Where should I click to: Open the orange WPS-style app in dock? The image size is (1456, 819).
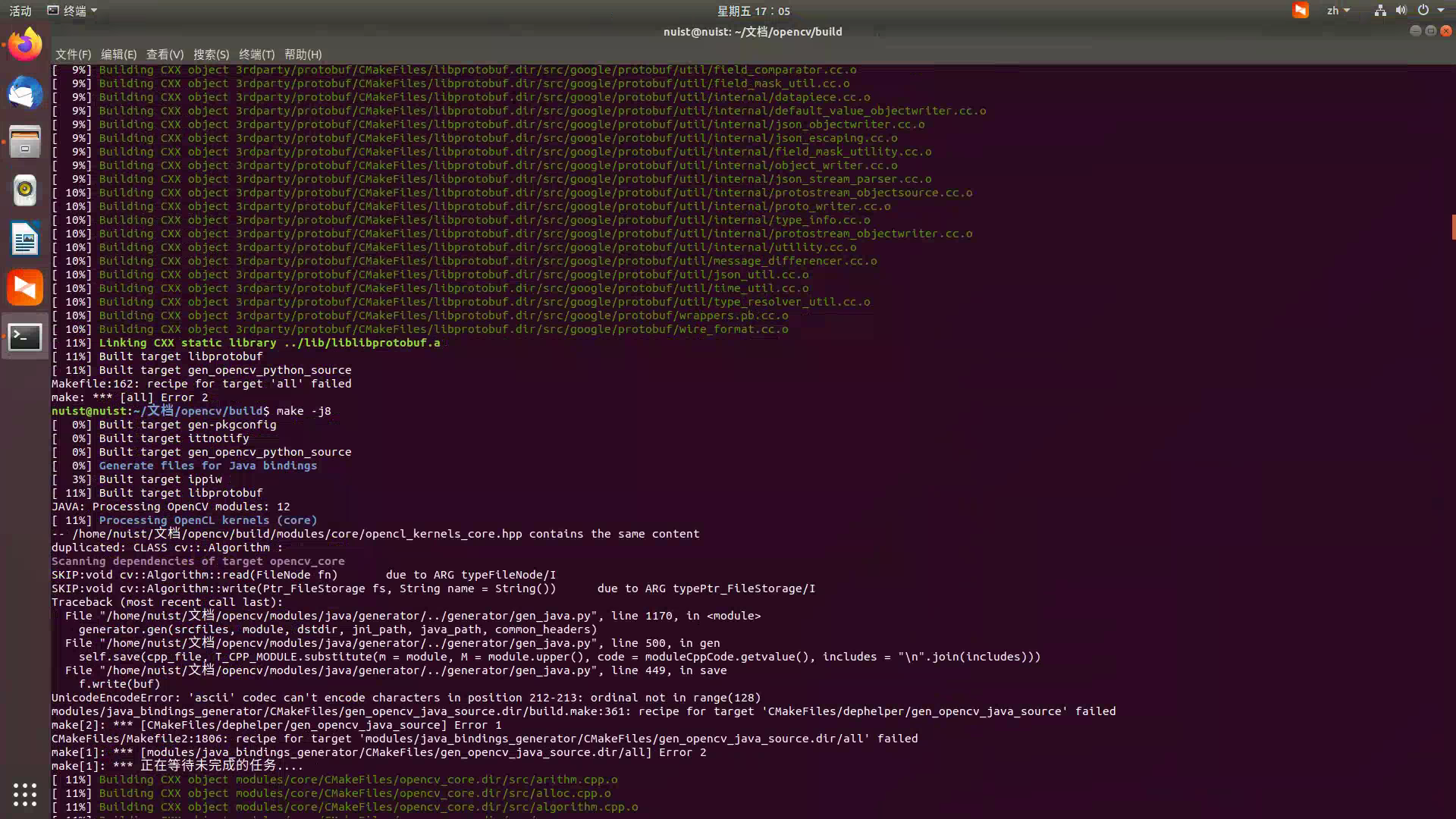pos(25,287)
